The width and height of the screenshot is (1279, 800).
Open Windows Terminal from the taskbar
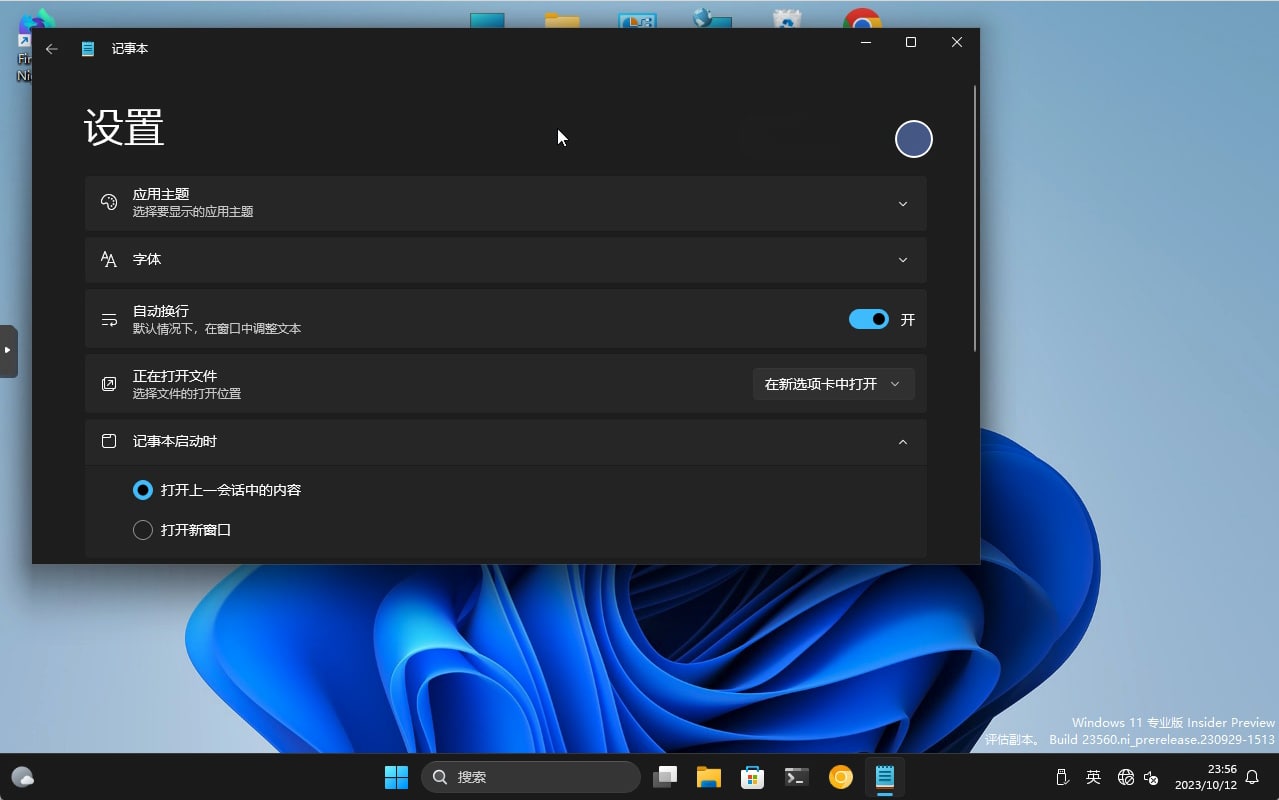coord(796,777)
